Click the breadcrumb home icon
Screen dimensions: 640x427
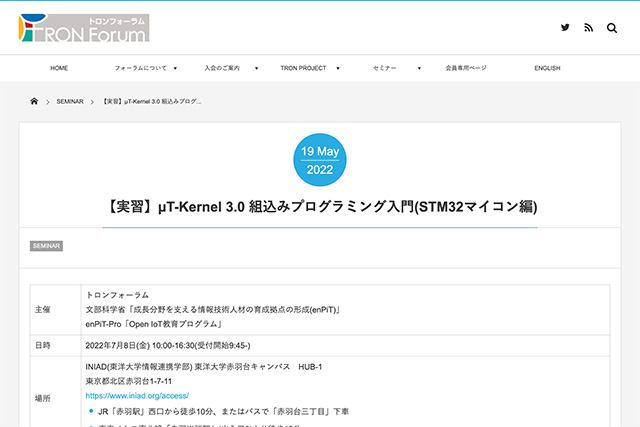34,101
